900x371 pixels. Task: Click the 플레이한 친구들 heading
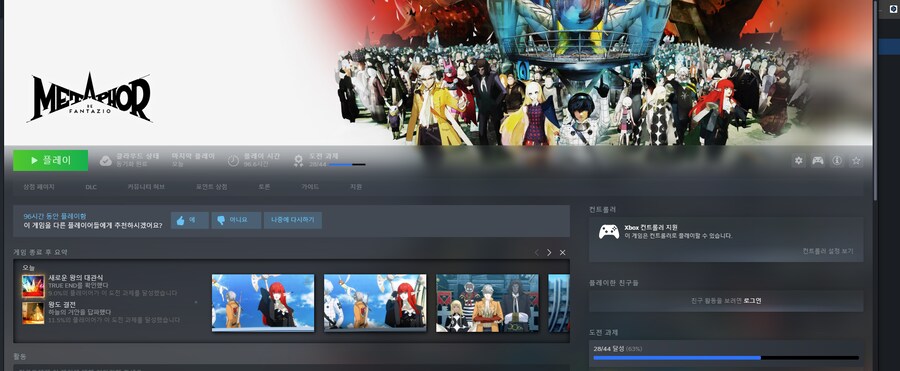(614, 283)
